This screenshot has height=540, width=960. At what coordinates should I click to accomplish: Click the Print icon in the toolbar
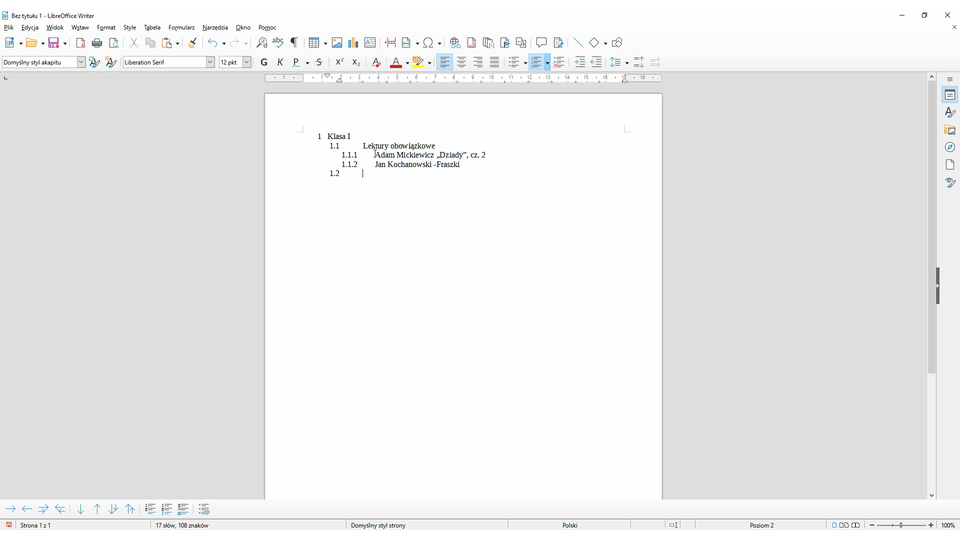97,43
